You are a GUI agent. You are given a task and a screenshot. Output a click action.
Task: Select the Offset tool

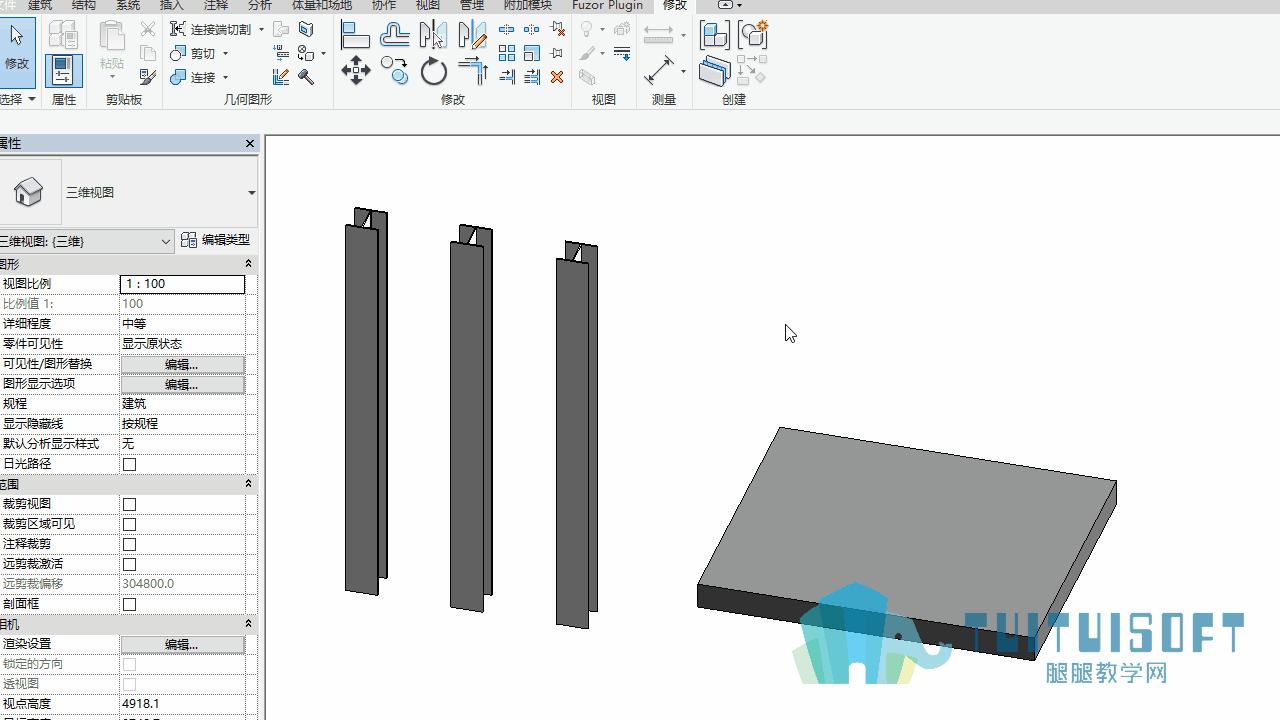(x=395, y=36)
